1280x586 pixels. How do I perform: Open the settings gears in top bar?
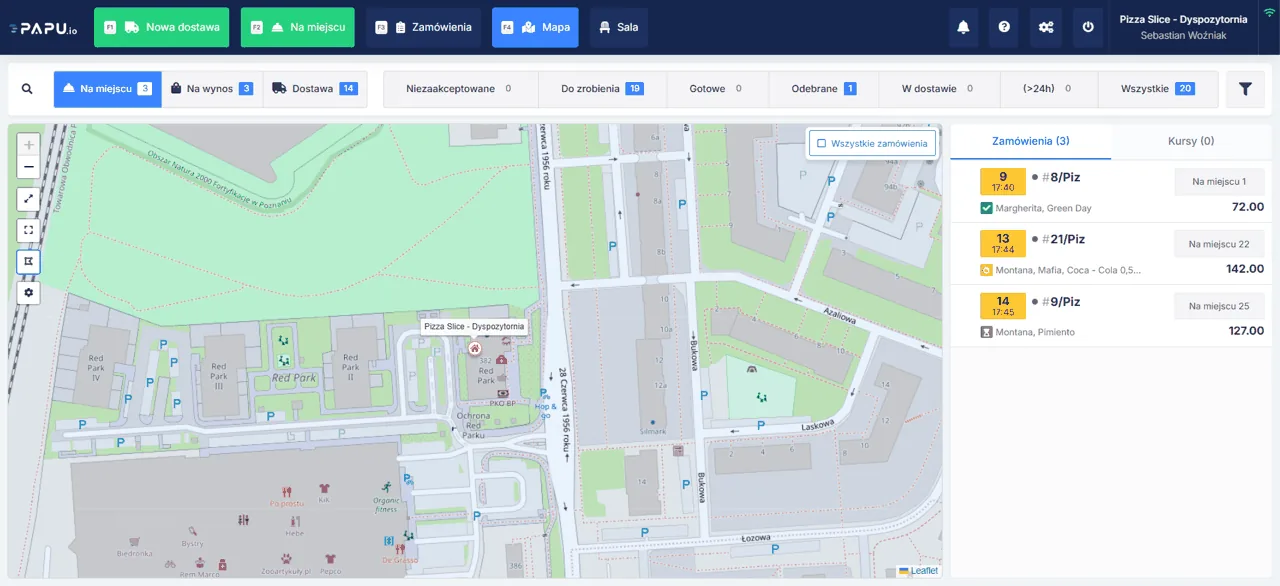pos(1046,27)
